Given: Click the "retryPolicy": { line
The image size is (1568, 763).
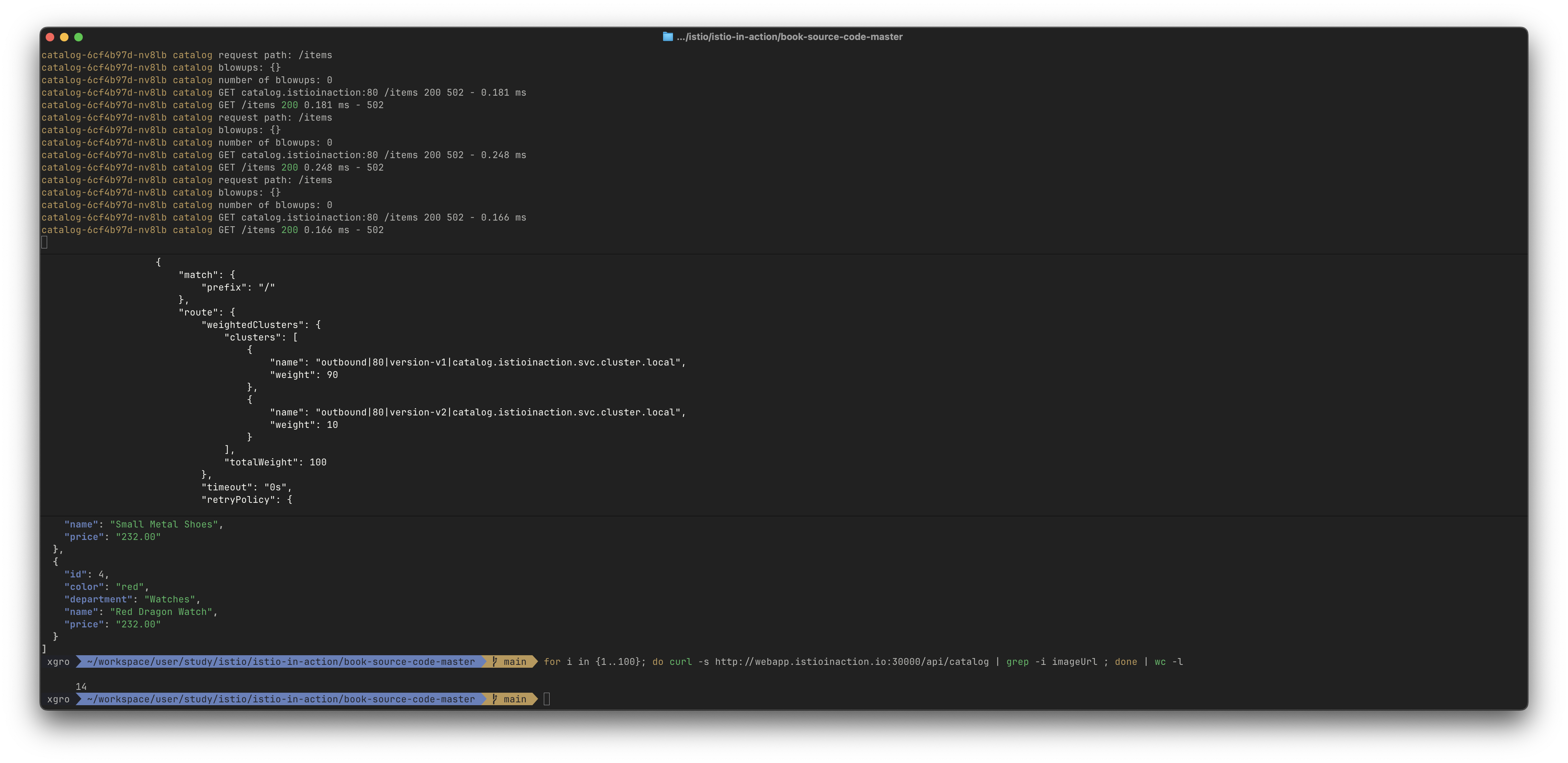Looking at the screenshot, I should tap(247, 500).
